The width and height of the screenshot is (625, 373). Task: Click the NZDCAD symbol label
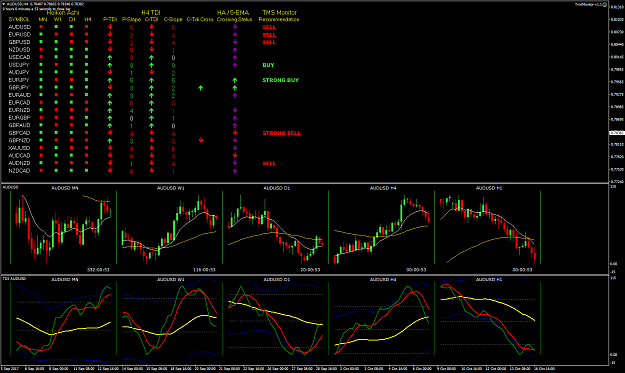[20, 171]
